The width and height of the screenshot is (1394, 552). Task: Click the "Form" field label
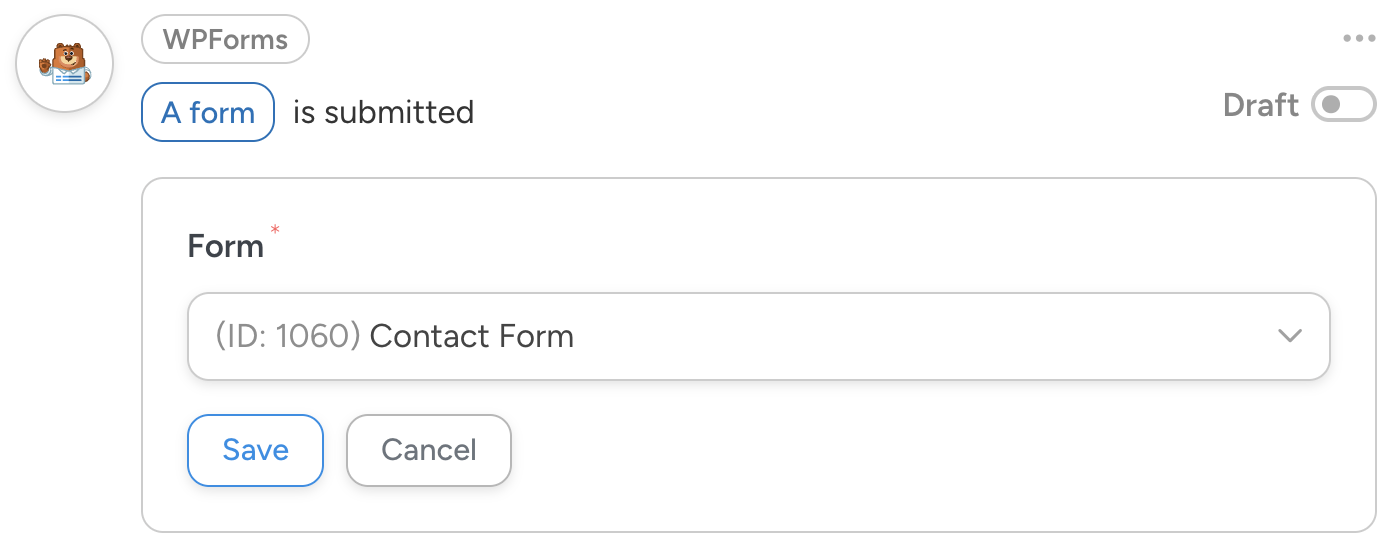tap(225, 246)
